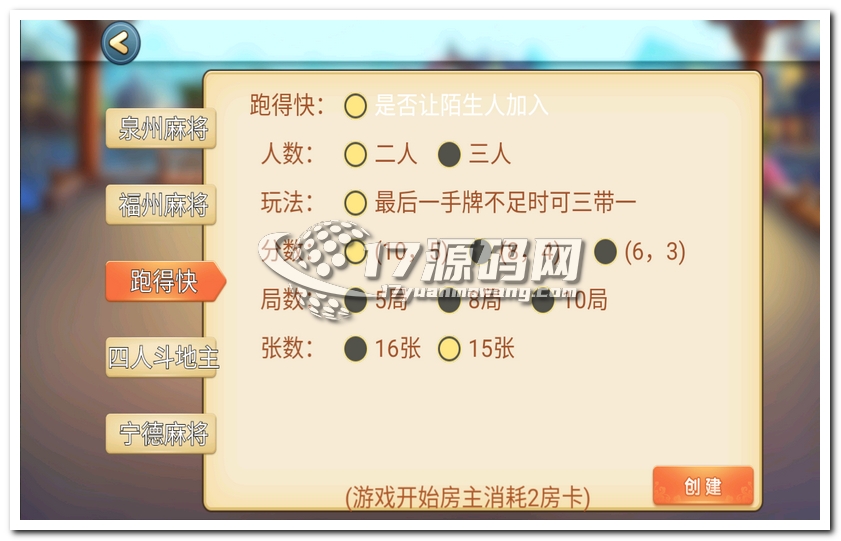Click the 创建 create room button
Screen dimensions: 841x541
[703, 486]
